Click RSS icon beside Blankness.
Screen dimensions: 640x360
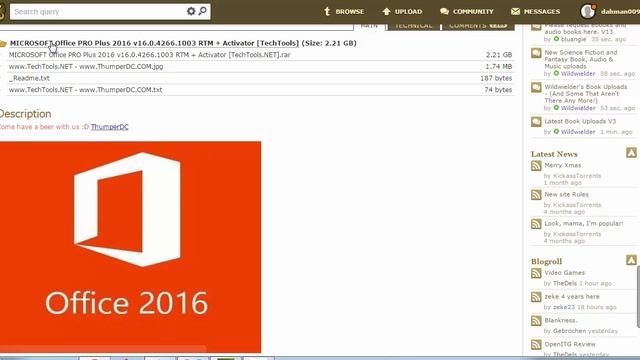(536, 321)
